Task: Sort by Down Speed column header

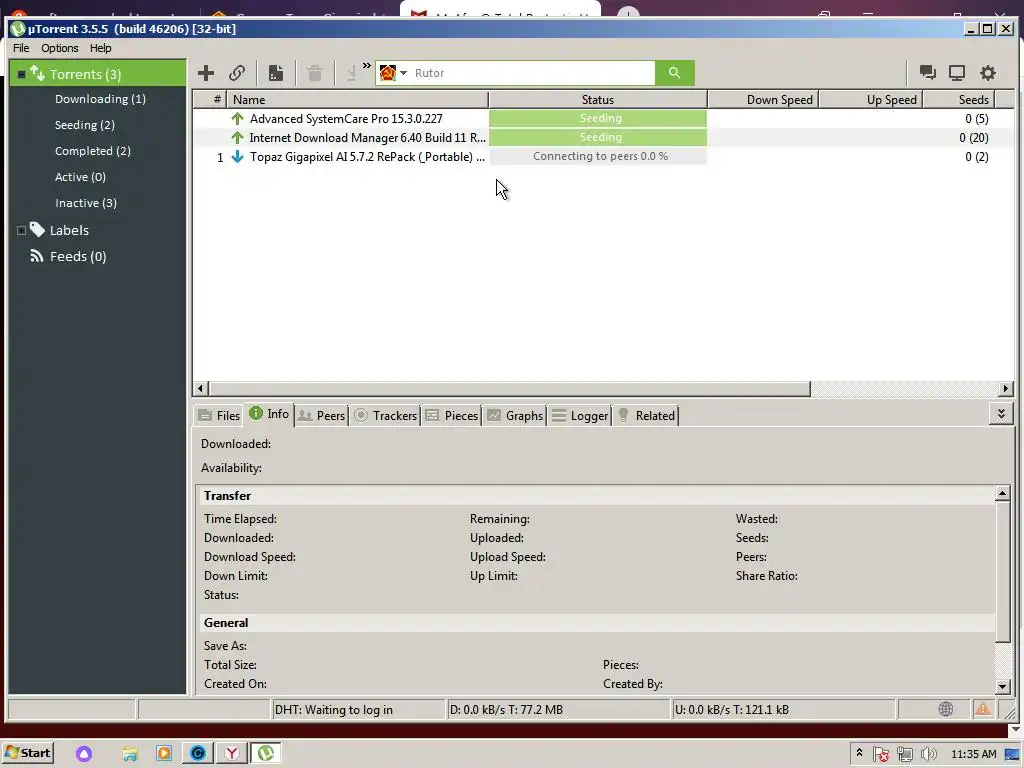Action: [763, 99]
